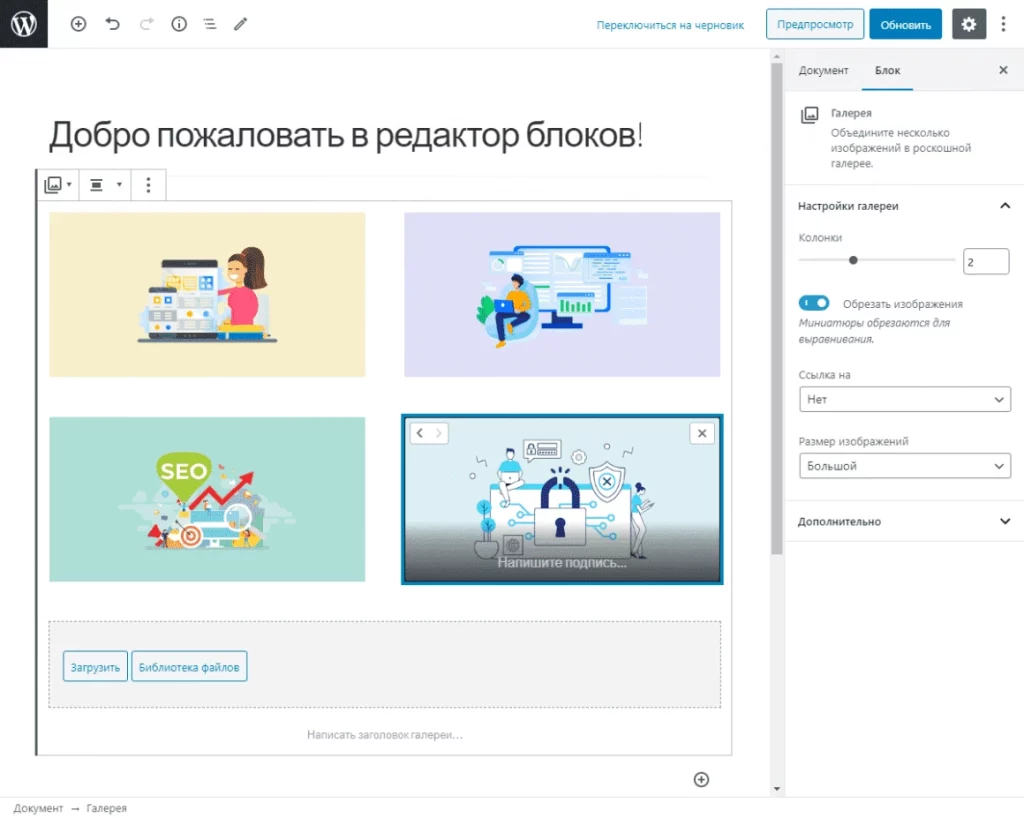Undo the last change
This screenshot has width=1024, height=818.
coord(112,24)
